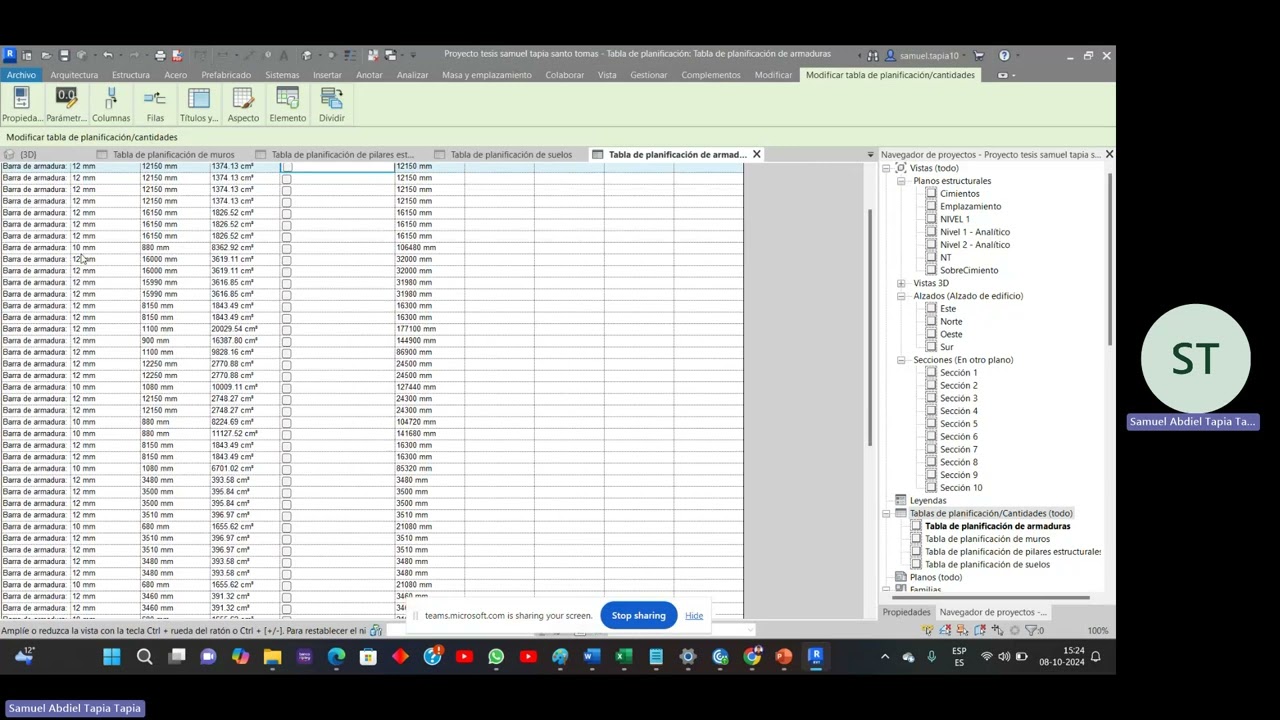Open File Explorer from the taskbar

(x=272, y=657)
